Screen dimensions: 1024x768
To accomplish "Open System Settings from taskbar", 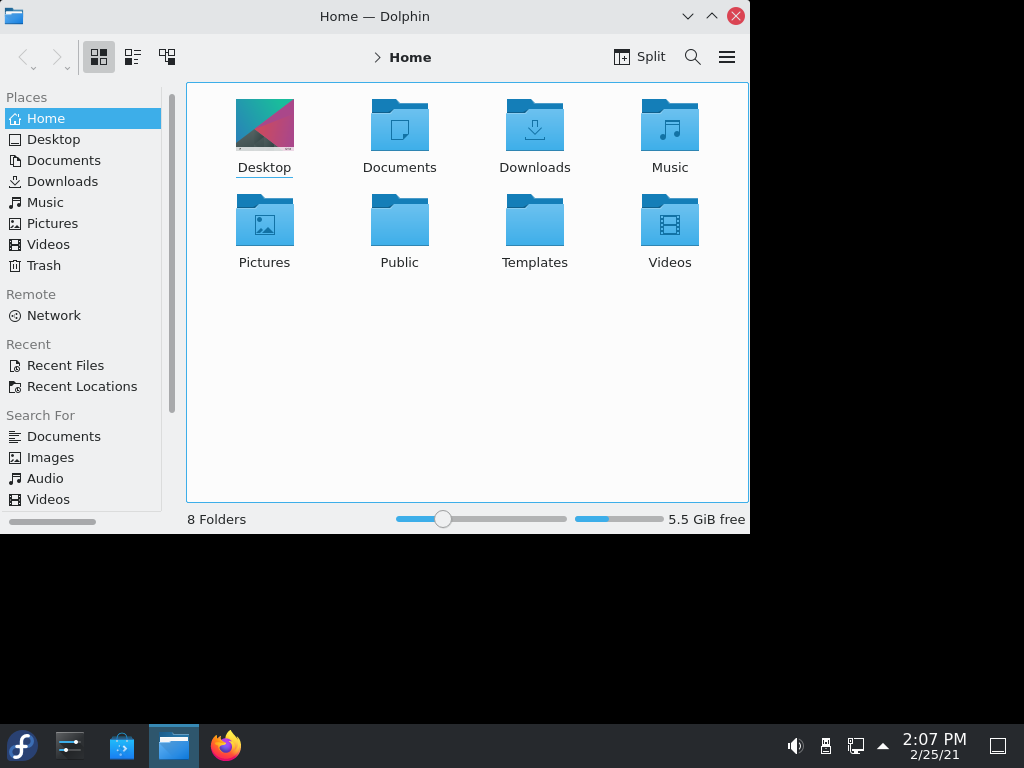I will 70,746.
